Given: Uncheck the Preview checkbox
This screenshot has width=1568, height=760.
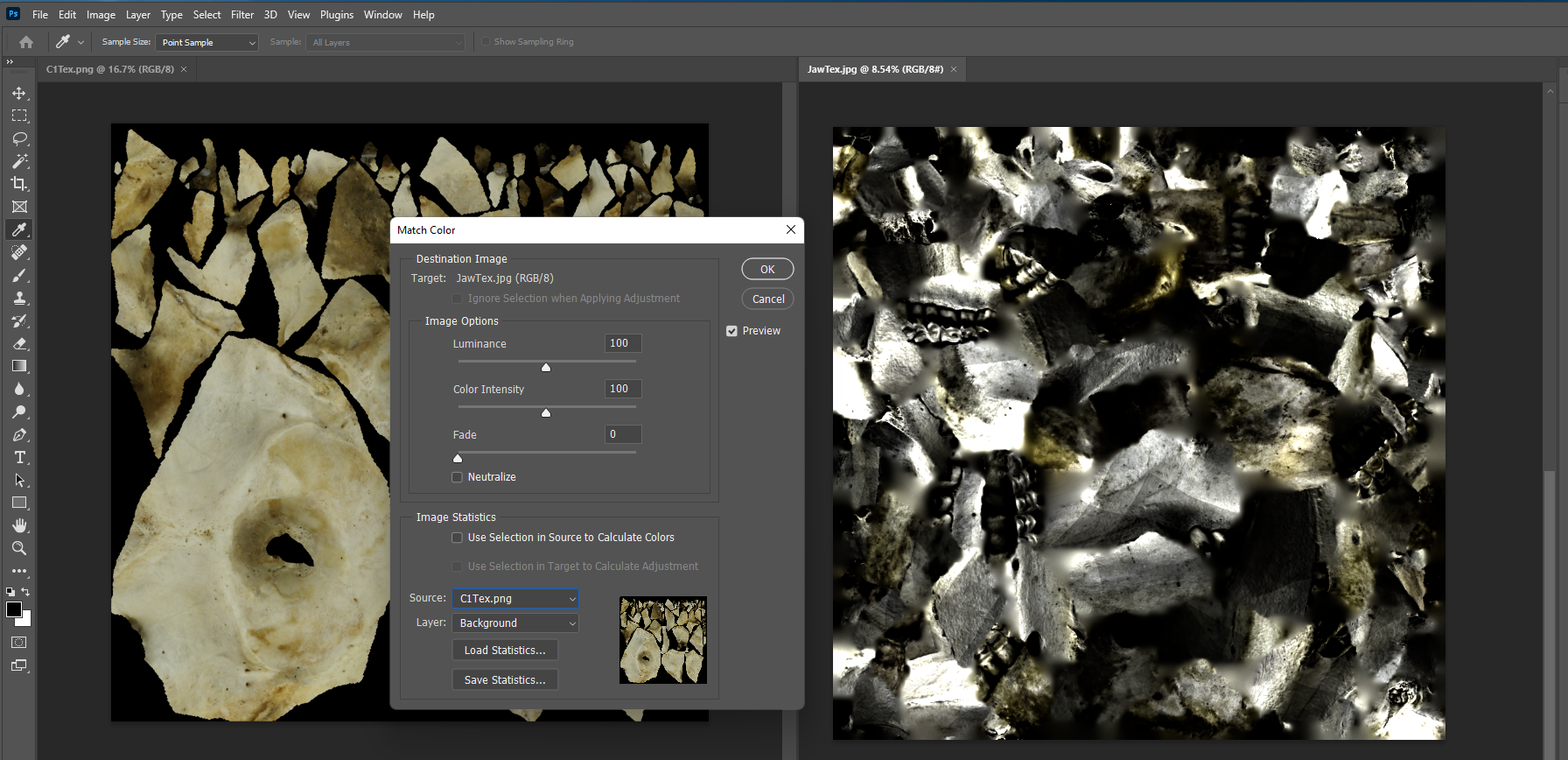Looking at the screenshot, I should (731, 331).
